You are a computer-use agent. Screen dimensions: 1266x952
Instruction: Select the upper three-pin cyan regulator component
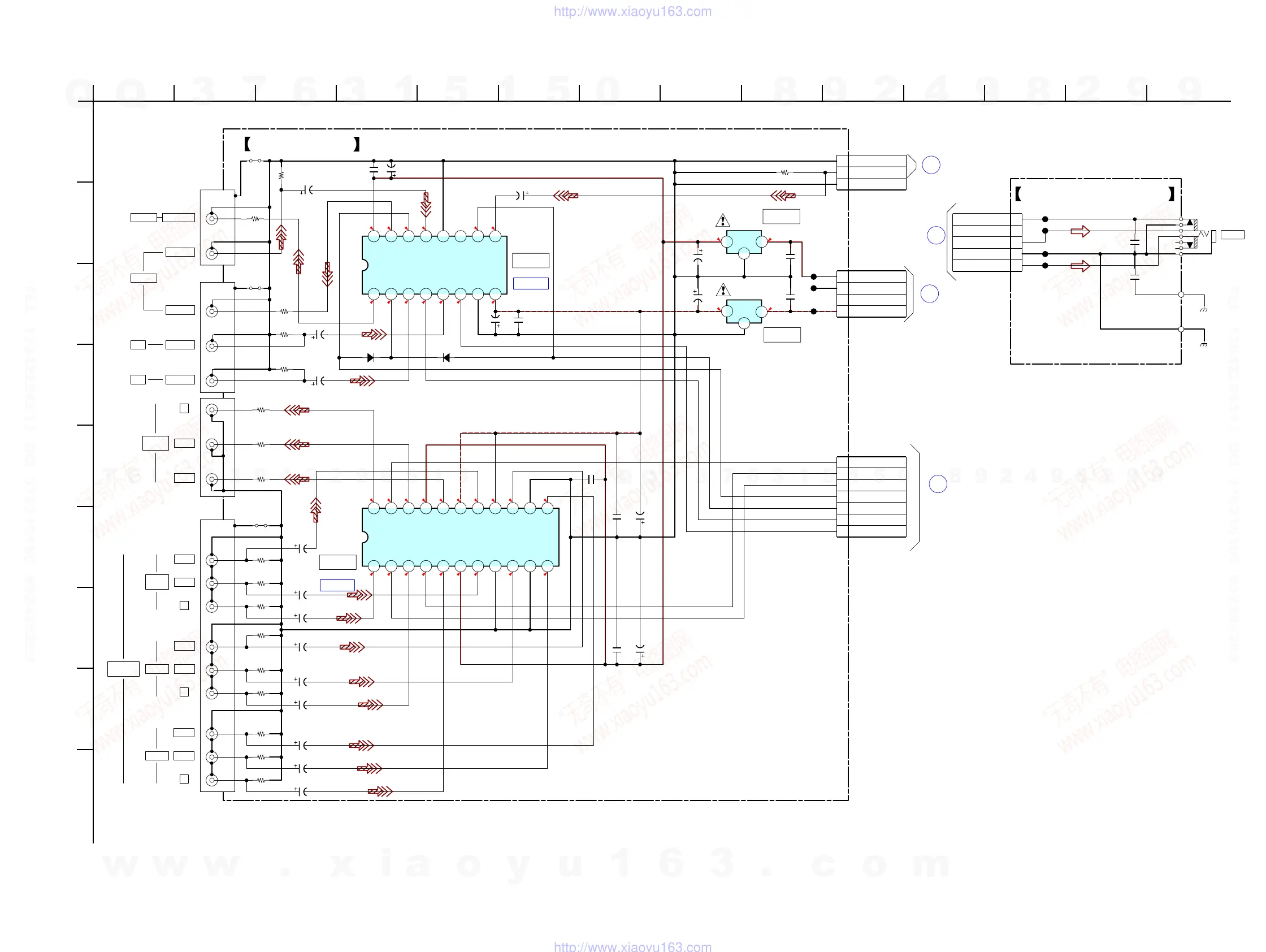pos(744,241)
